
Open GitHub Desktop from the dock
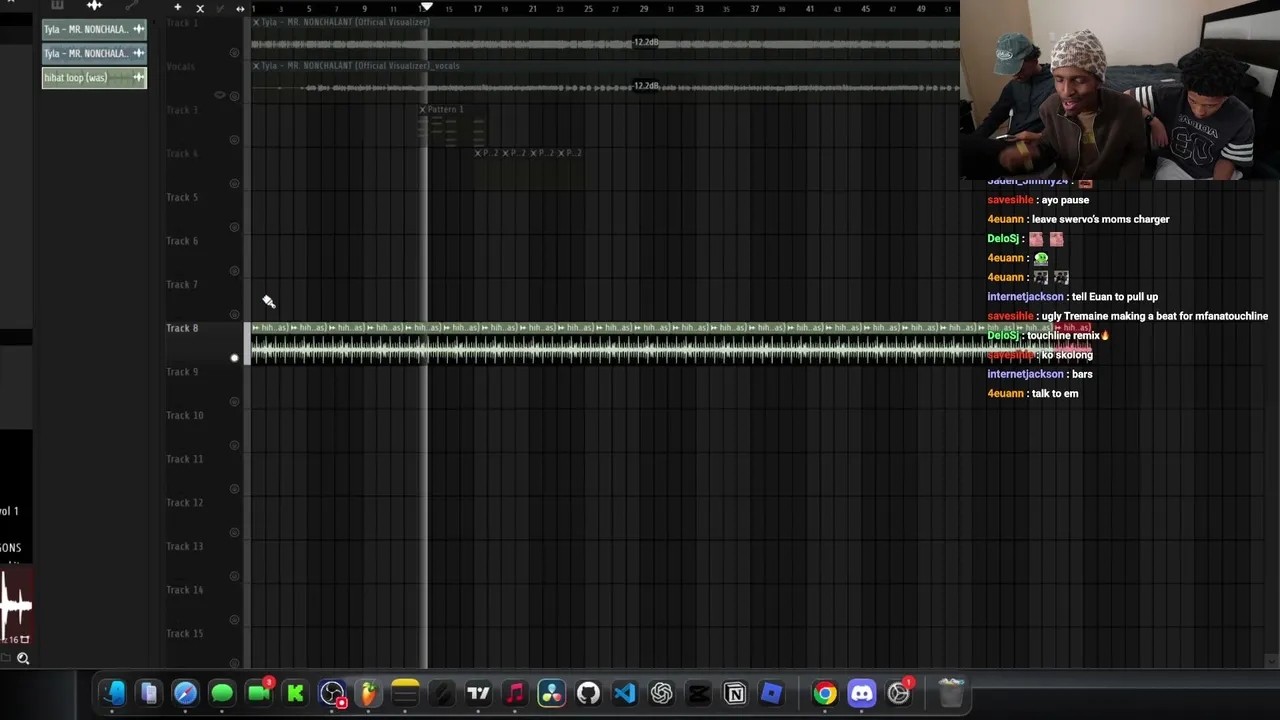click(588, 693)
